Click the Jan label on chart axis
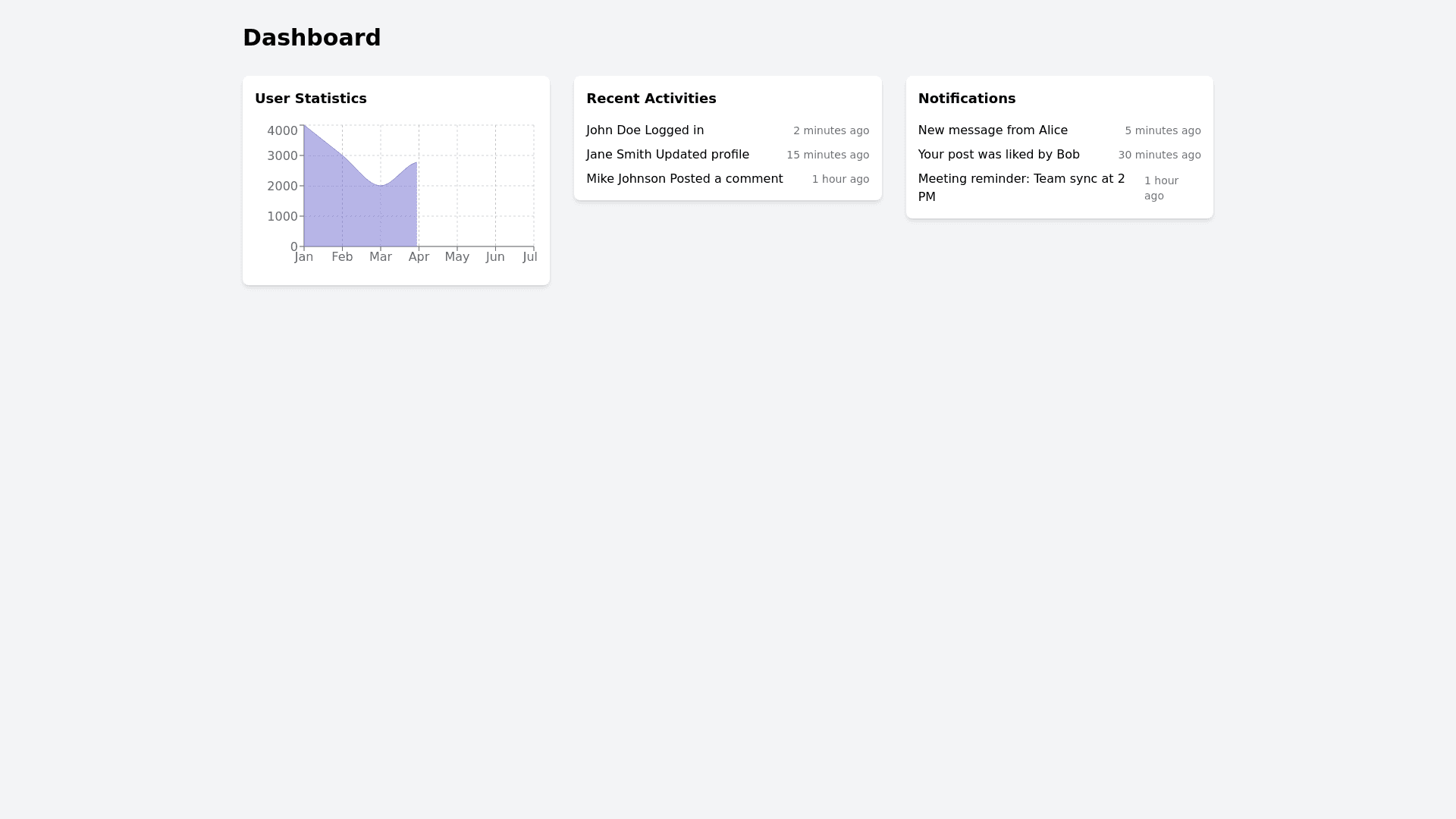The image size is (1456, 819). (x=303, y=257)
